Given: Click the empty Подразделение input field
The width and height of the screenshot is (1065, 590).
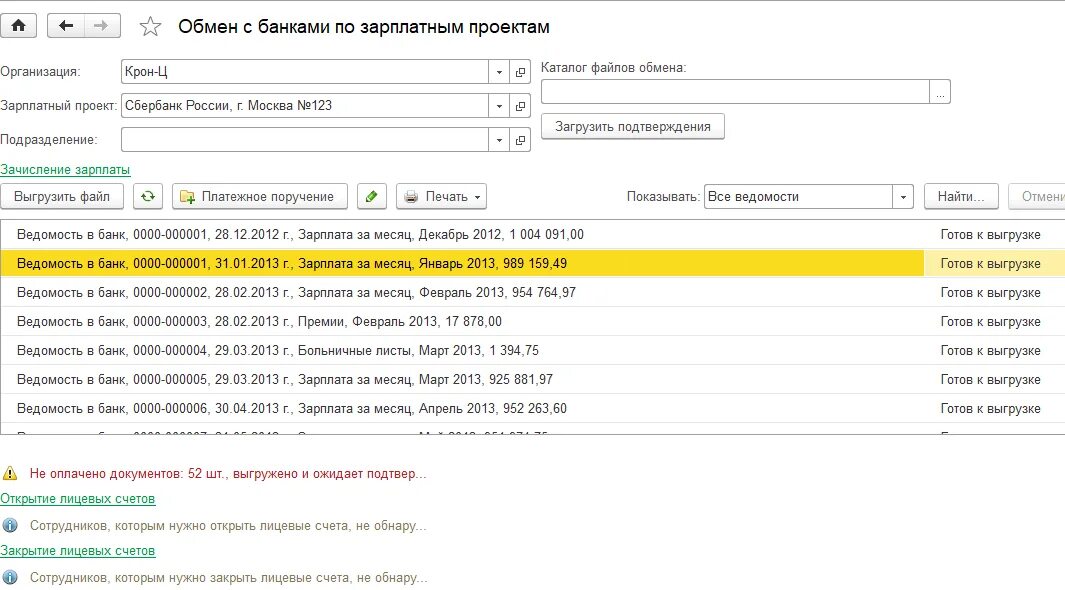Looking at the screenshot, I should [305, 140].
